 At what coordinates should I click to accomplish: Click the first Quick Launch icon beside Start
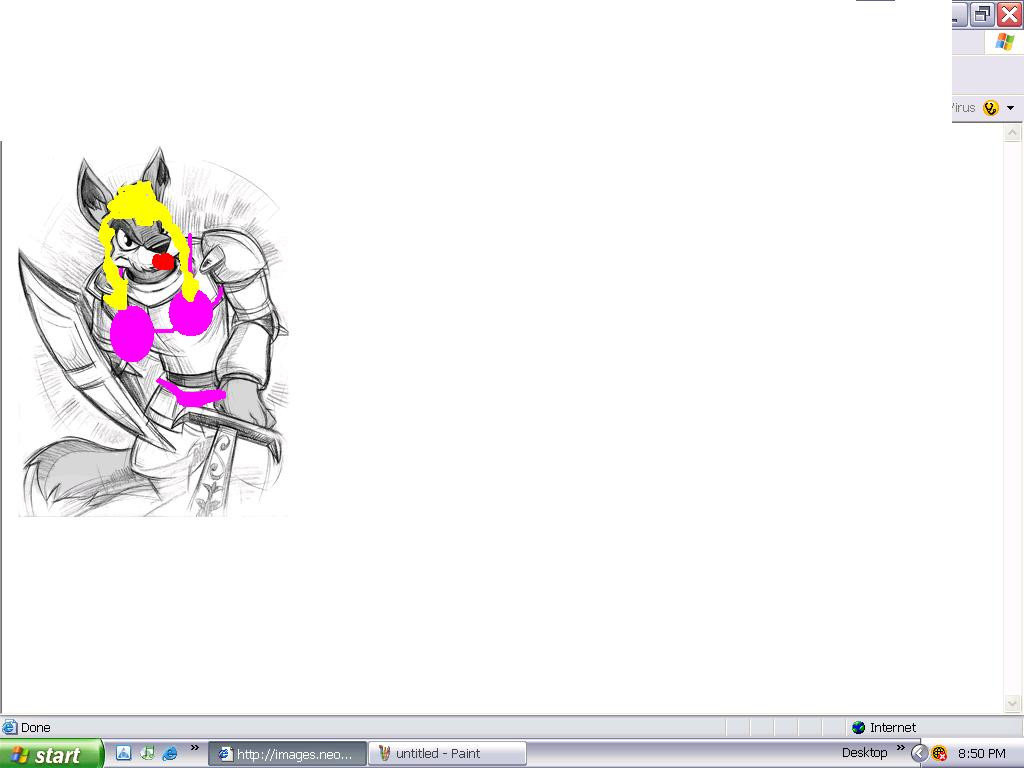point(123,753)
